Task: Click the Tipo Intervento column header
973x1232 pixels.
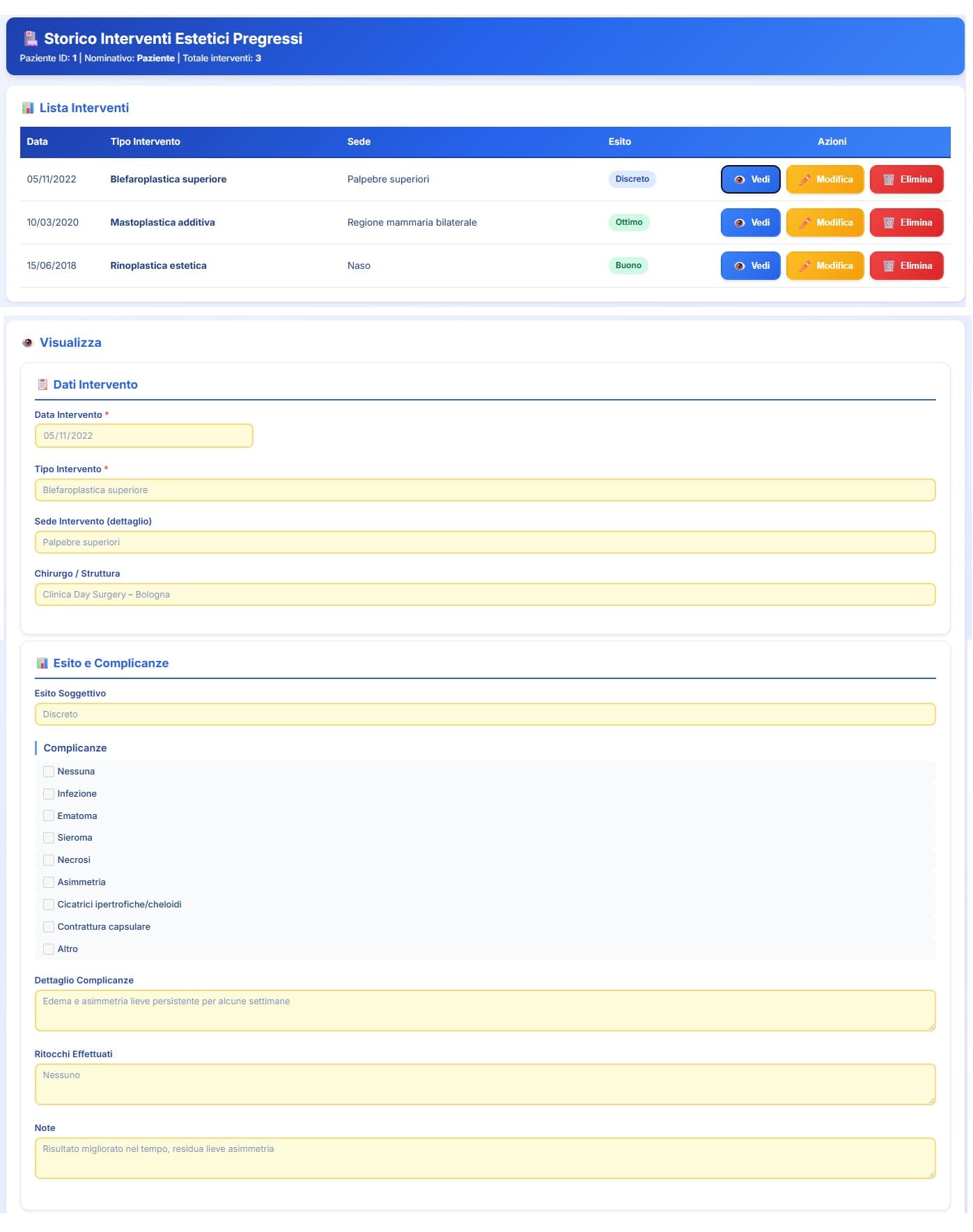Action: point(145,141)
